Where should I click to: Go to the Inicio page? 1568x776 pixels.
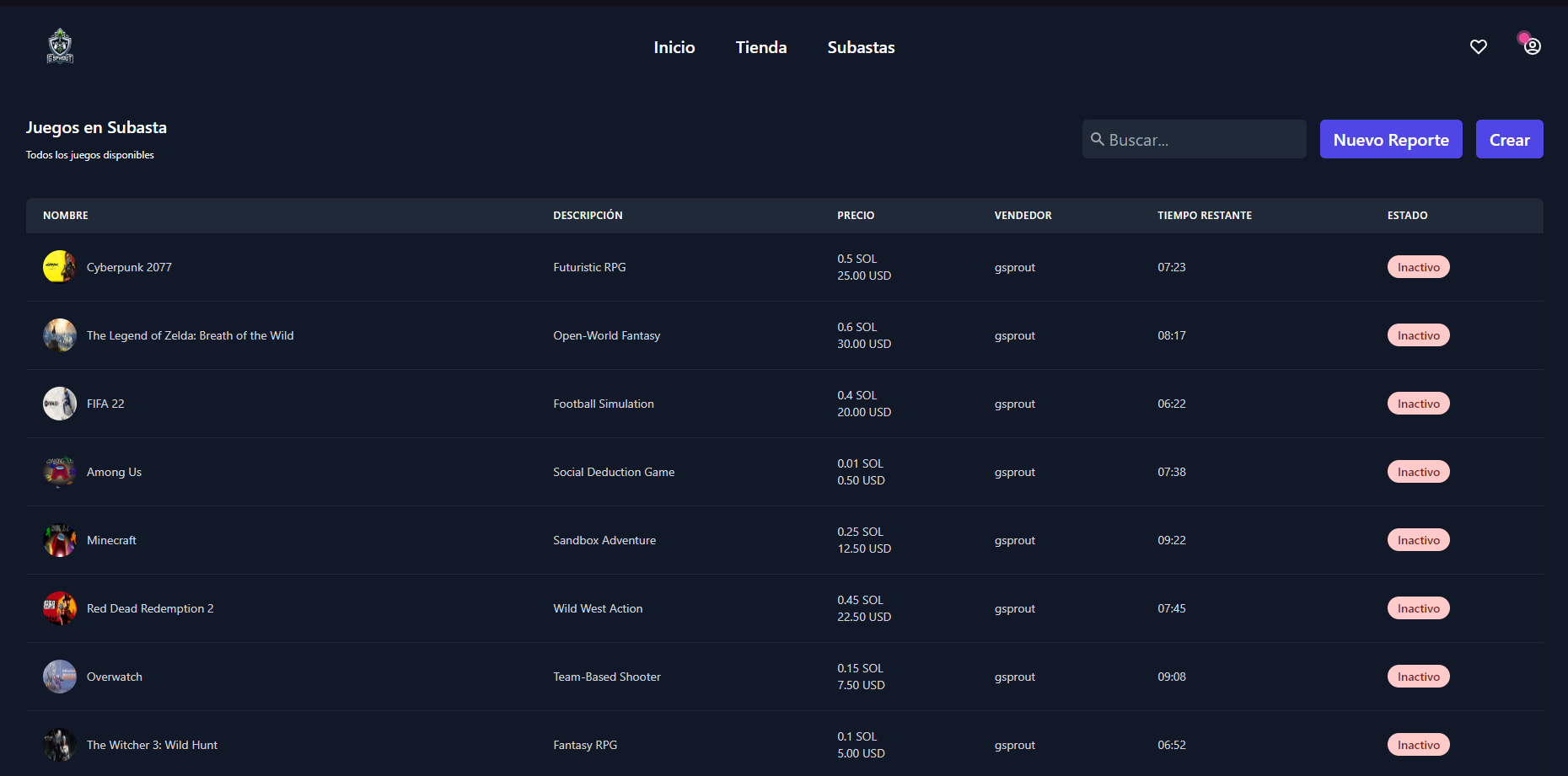[674, 47]
